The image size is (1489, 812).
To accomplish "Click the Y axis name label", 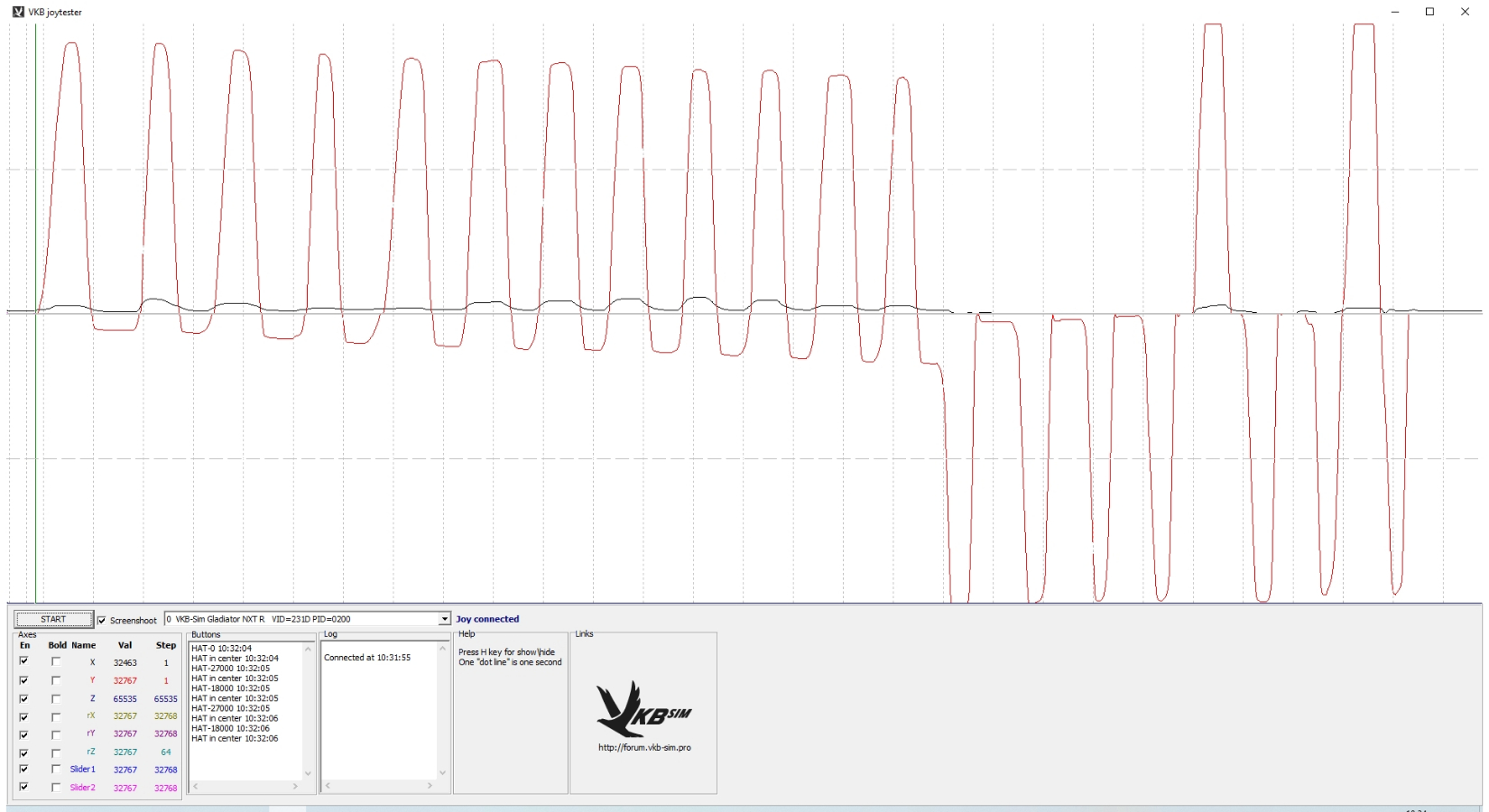I will tap(92, 680).
